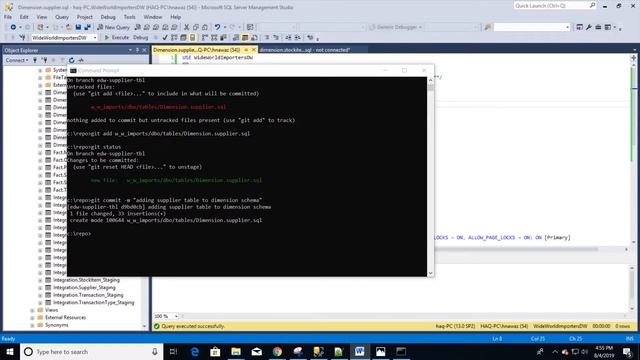The image size is (640, 360).
Task: Open the Query menu
Action: 62,17
